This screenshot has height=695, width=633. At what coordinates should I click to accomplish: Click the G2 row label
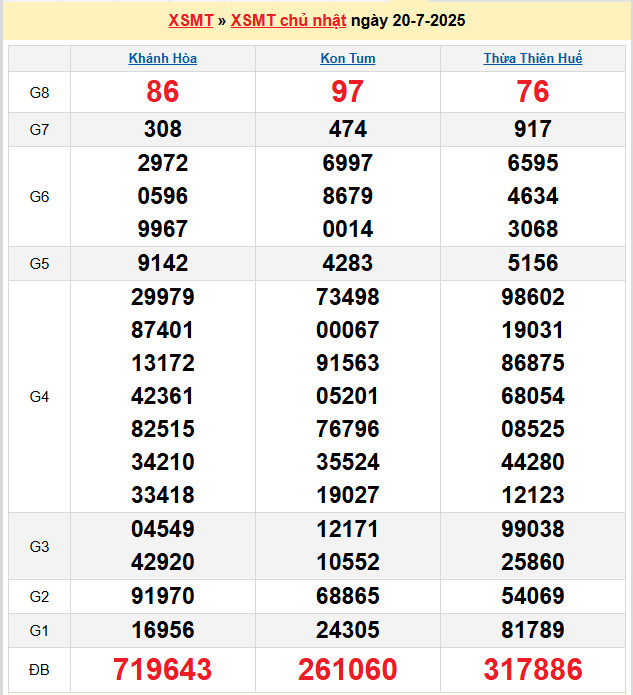39,597
